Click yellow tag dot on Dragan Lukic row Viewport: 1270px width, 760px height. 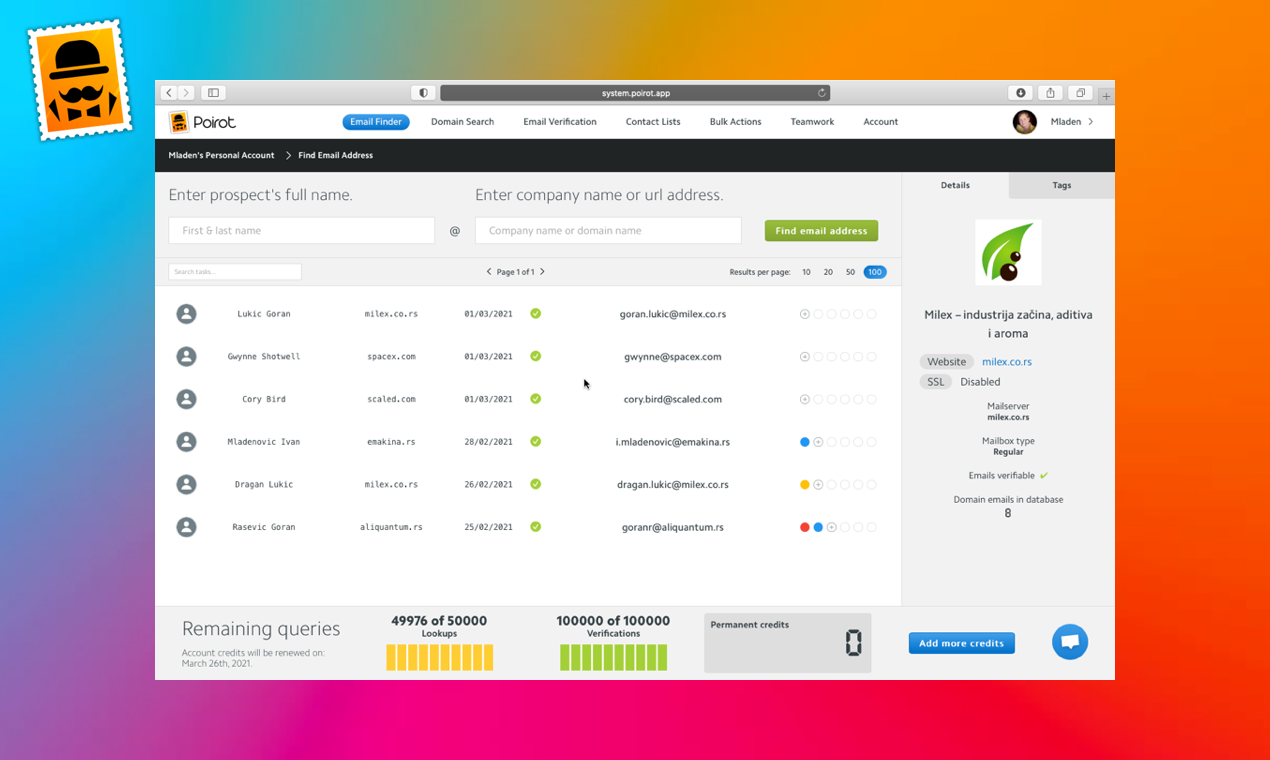805,485
